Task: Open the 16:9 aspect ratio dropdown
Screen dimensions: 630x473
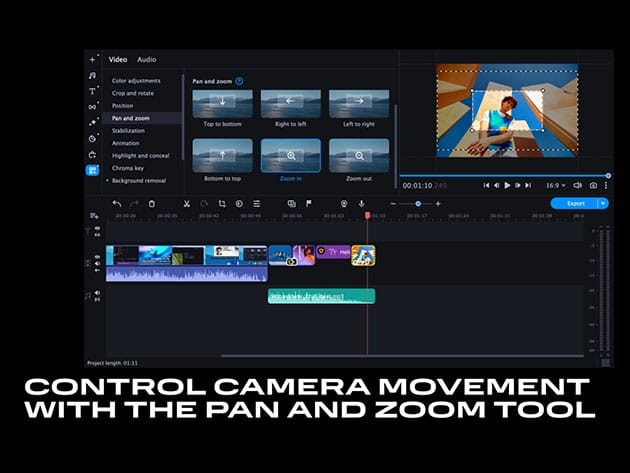Action: coord(555,185)
